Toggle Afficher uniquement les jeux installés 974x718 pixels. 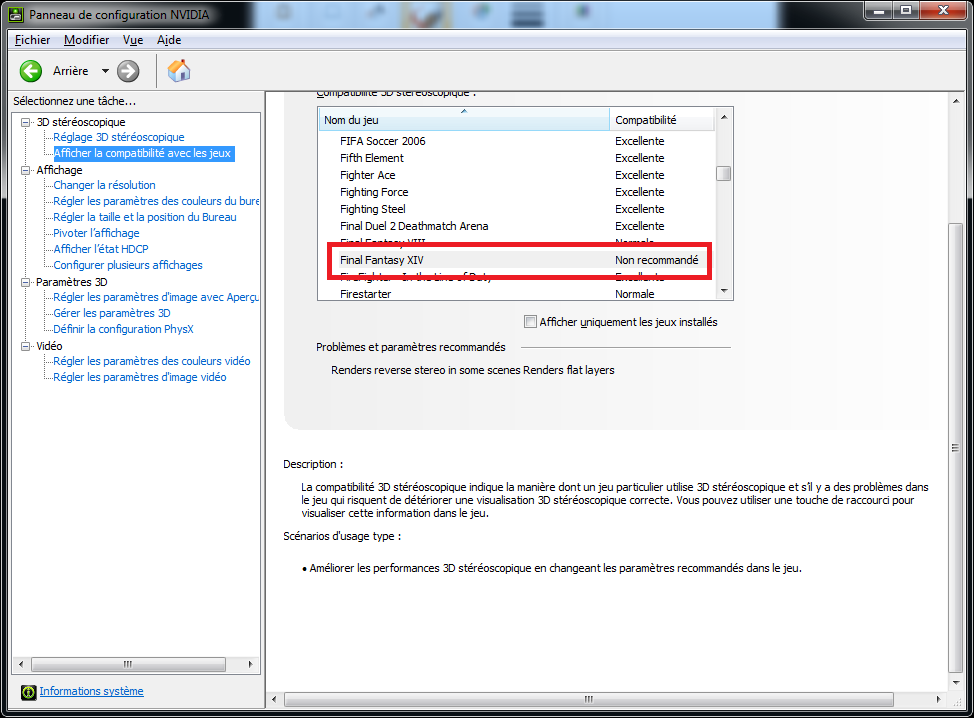tap(530, 322)
